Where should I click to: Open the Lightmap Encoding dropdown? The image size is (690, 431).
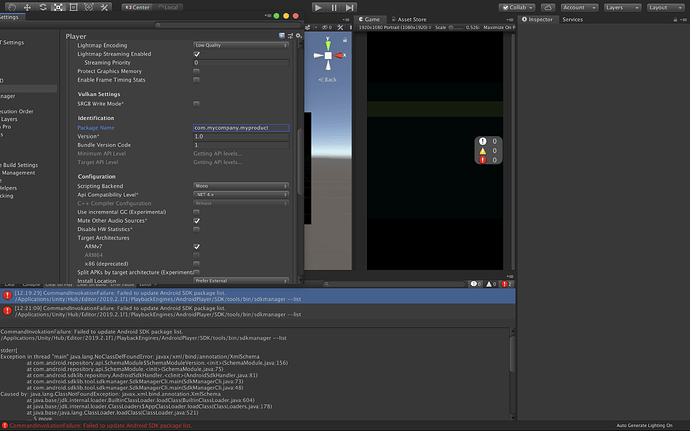241,46
